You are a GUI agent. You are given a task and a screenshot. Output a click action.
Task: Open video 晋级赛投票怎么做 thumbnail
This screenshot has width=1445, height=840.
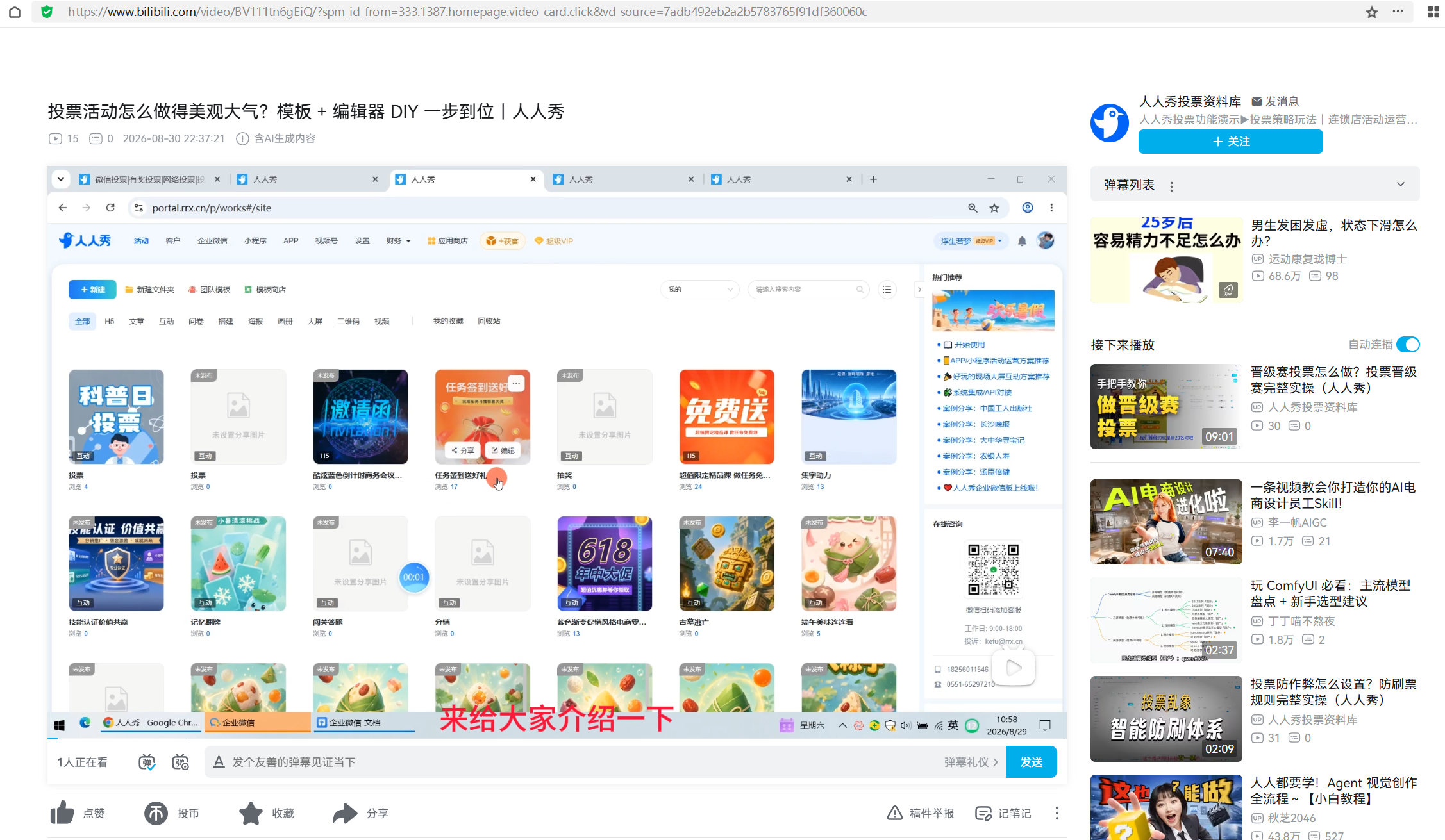pyautogui.click(x=1166, y=406)
